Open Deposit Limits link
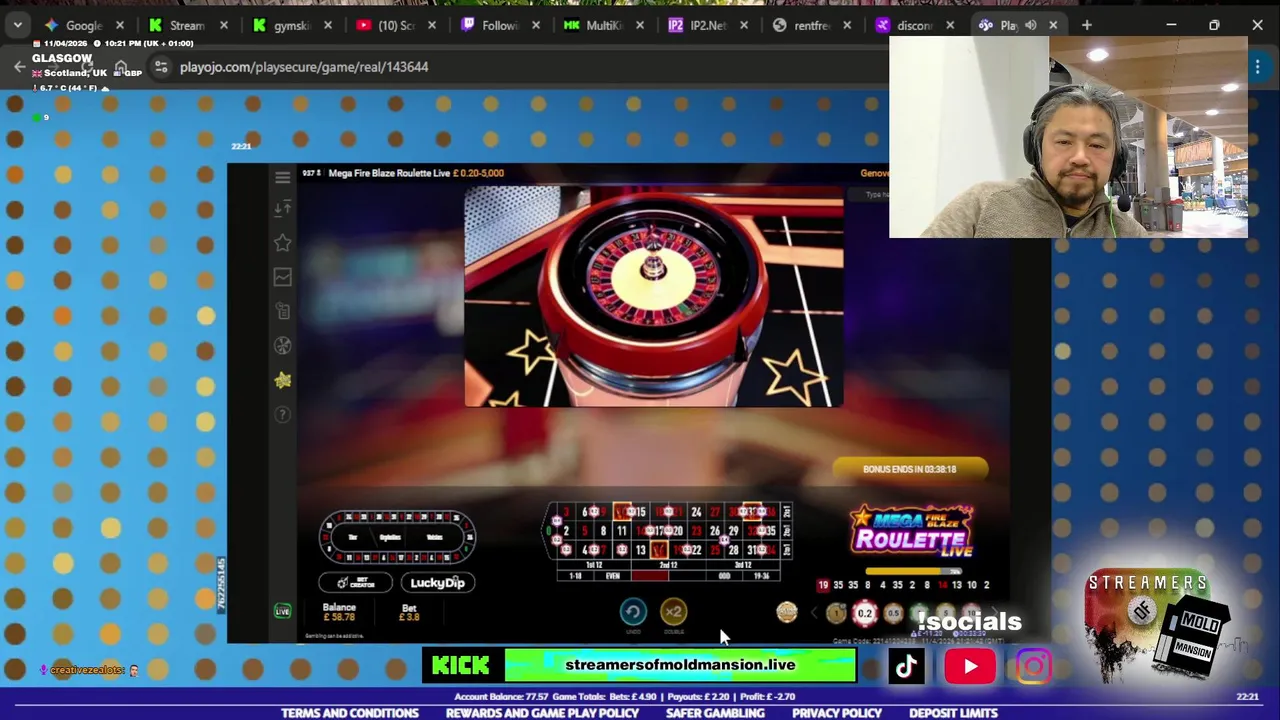The width and height of the screenshot is (1280, 720). (x=953, y=713)
